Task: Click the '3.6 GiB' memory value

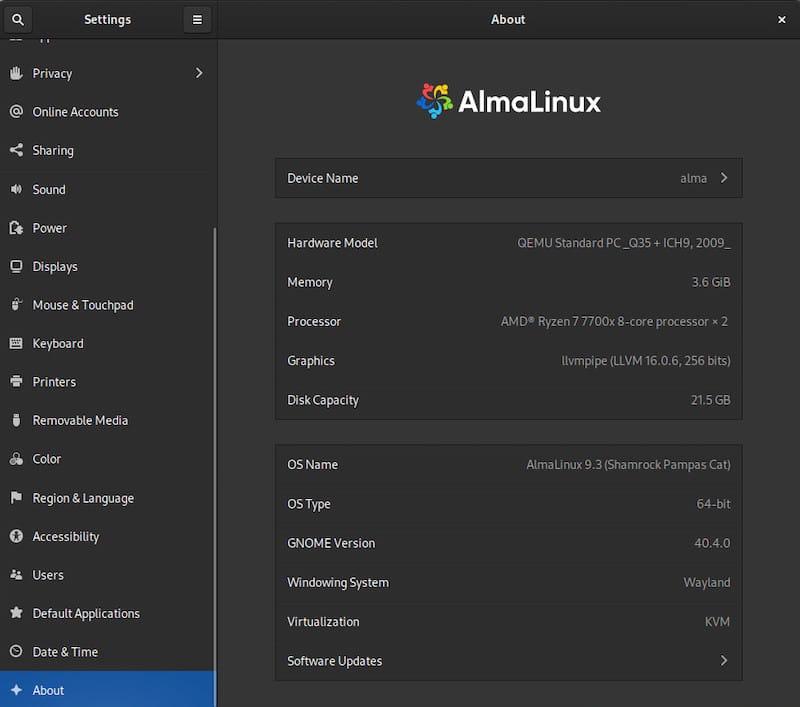Action: [x=711, y=282]
